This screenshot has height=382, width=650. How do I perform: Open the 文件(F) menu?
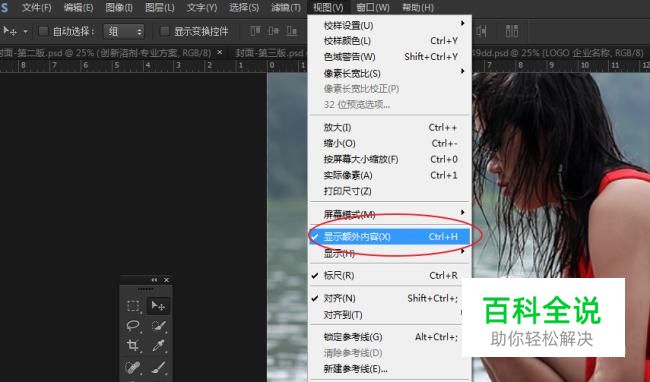(36, 7)
